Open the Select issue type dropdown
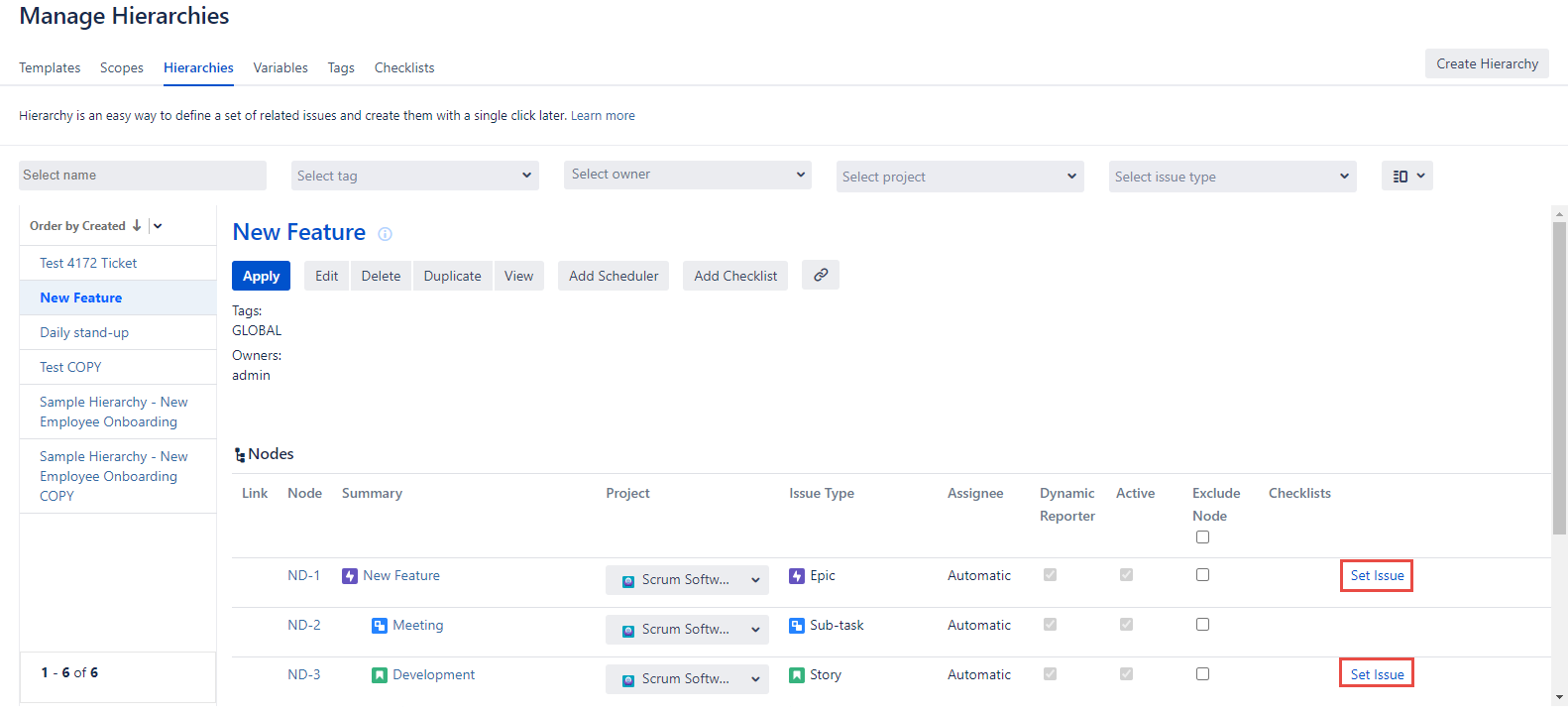Screen dimensions: 1568x714 1232,177
